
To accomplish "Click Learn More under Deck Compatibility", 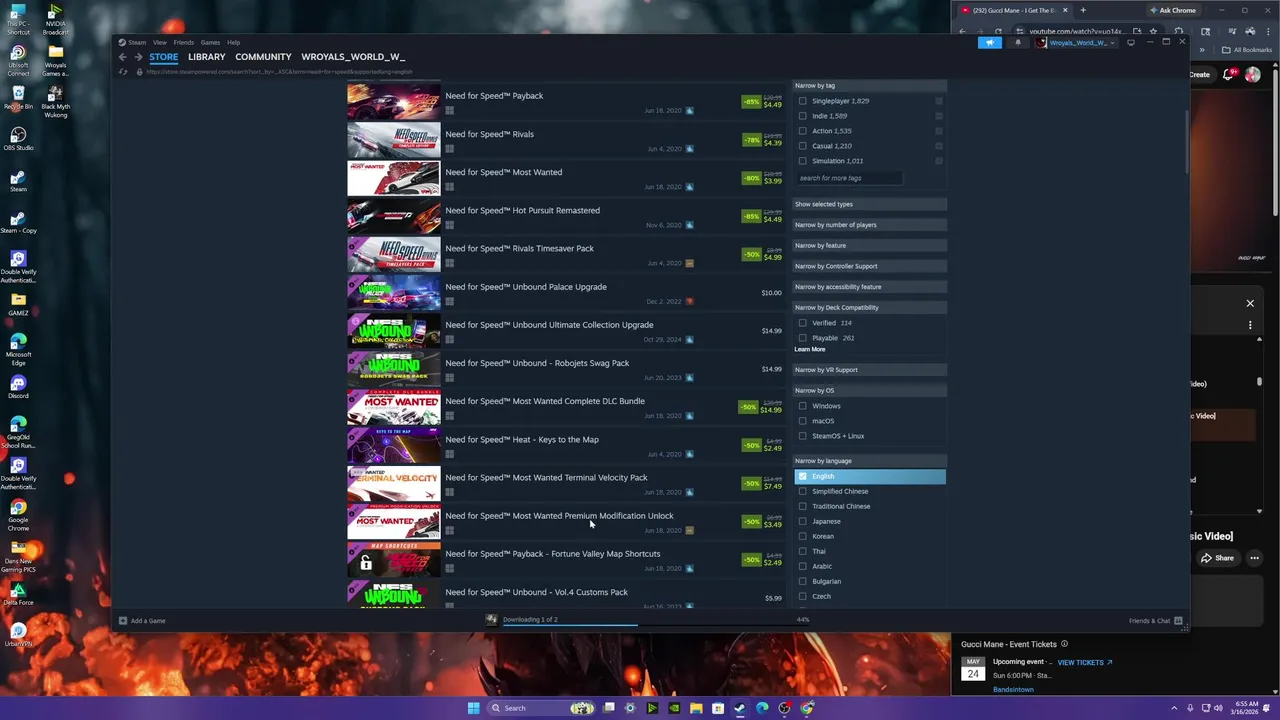I will tap(810, 349).
